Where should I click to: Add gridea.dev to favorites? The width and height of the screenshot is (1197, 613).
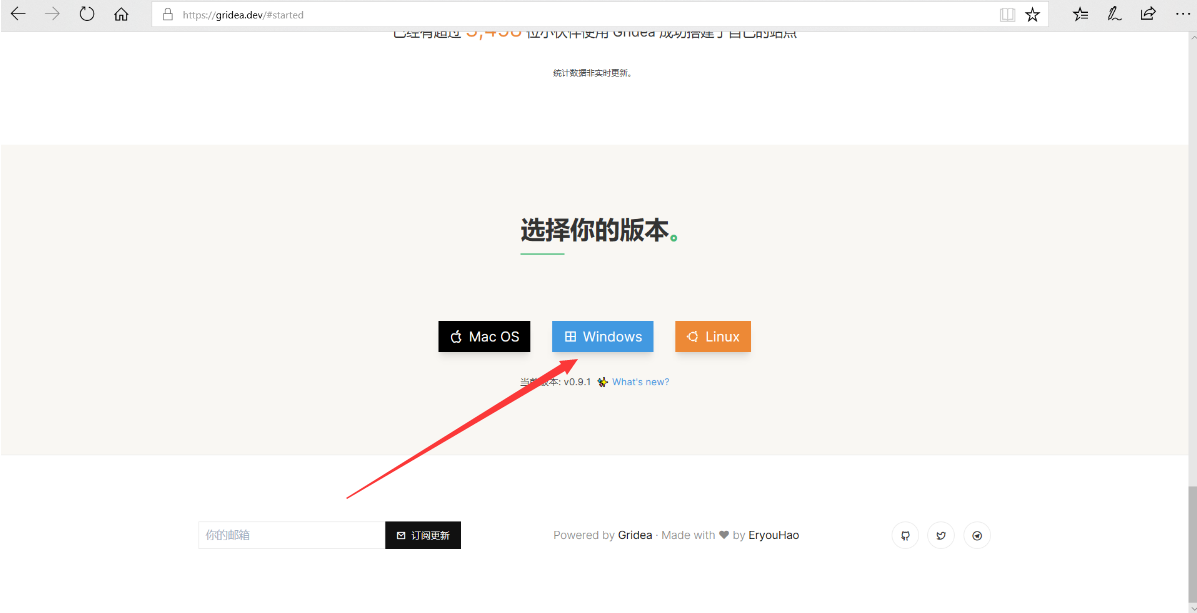pyautogui.click(x=1032, y=14)
